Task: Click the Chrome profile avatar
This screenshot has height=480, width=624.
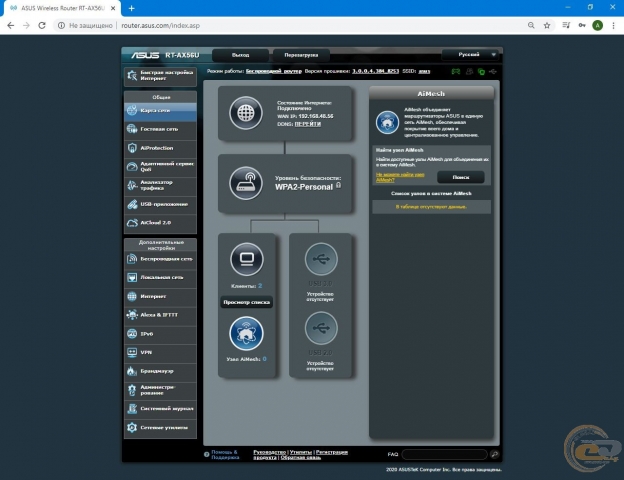Action: pos(597,25)
